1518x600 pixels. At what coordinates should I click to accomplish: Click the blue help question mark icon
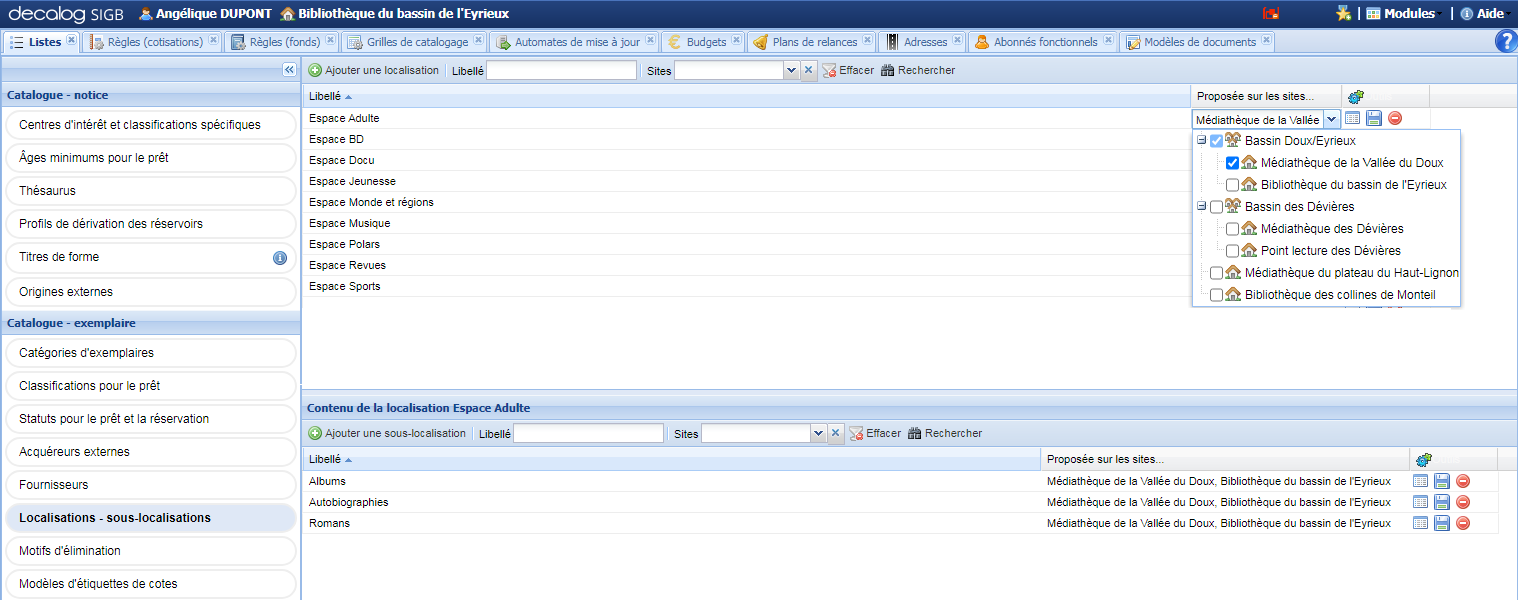click(x=1505, y=41)
